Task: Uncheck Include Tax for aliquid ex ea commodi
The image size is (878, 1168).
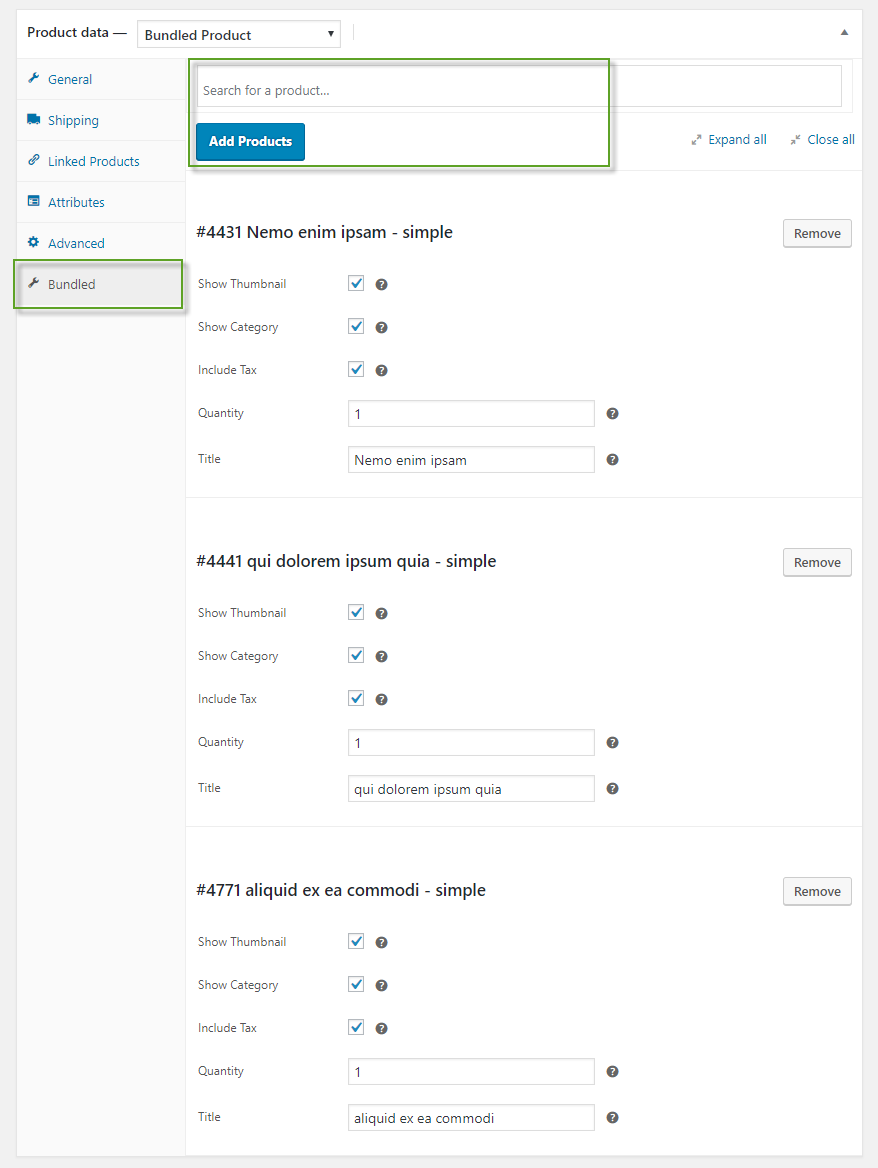Action: pyautogui.click(x=356, y=1027)
